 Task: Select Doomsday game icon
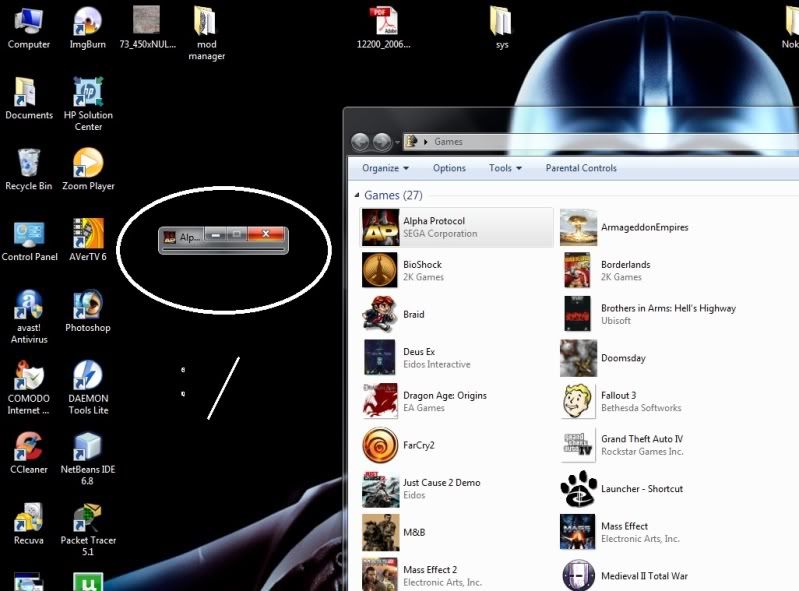click(x=578, y=358)
